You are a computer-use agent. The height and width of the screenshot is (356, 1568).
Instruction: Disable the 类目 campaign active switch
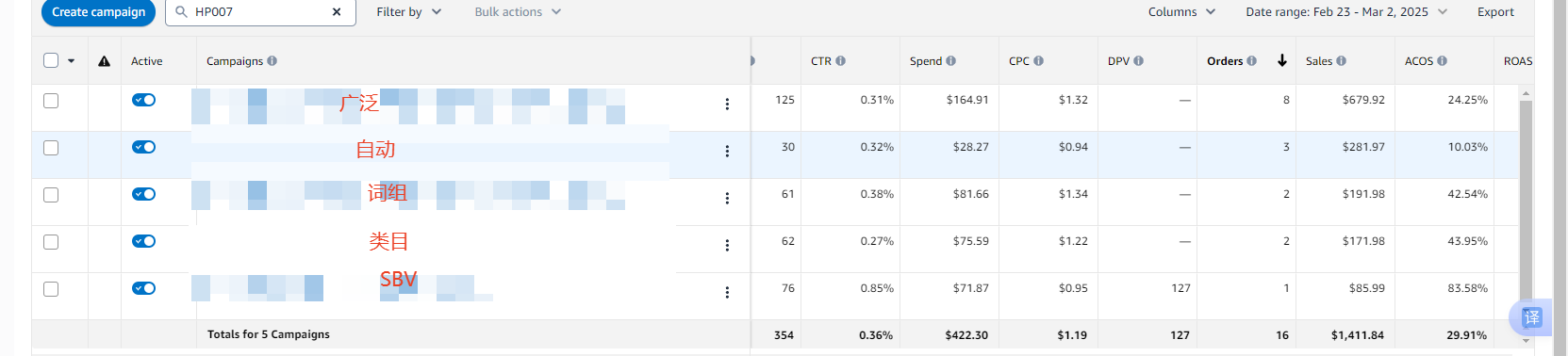coord(143,241)
